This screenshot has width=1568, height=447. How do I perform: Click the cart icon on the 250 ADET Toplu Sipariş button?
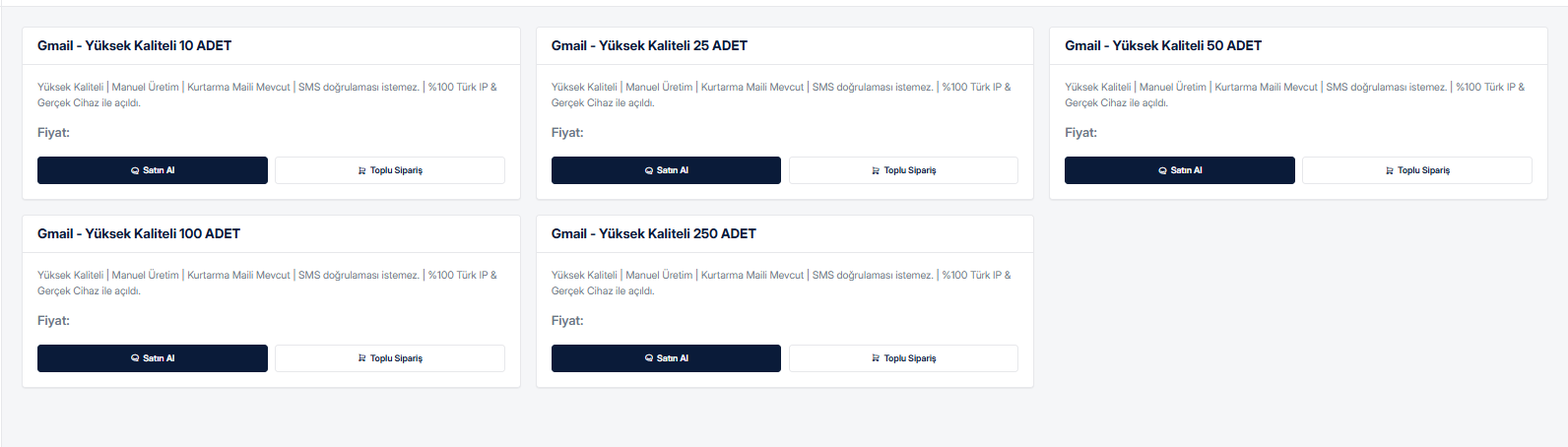pyautogui.click(x=876, y=358)
